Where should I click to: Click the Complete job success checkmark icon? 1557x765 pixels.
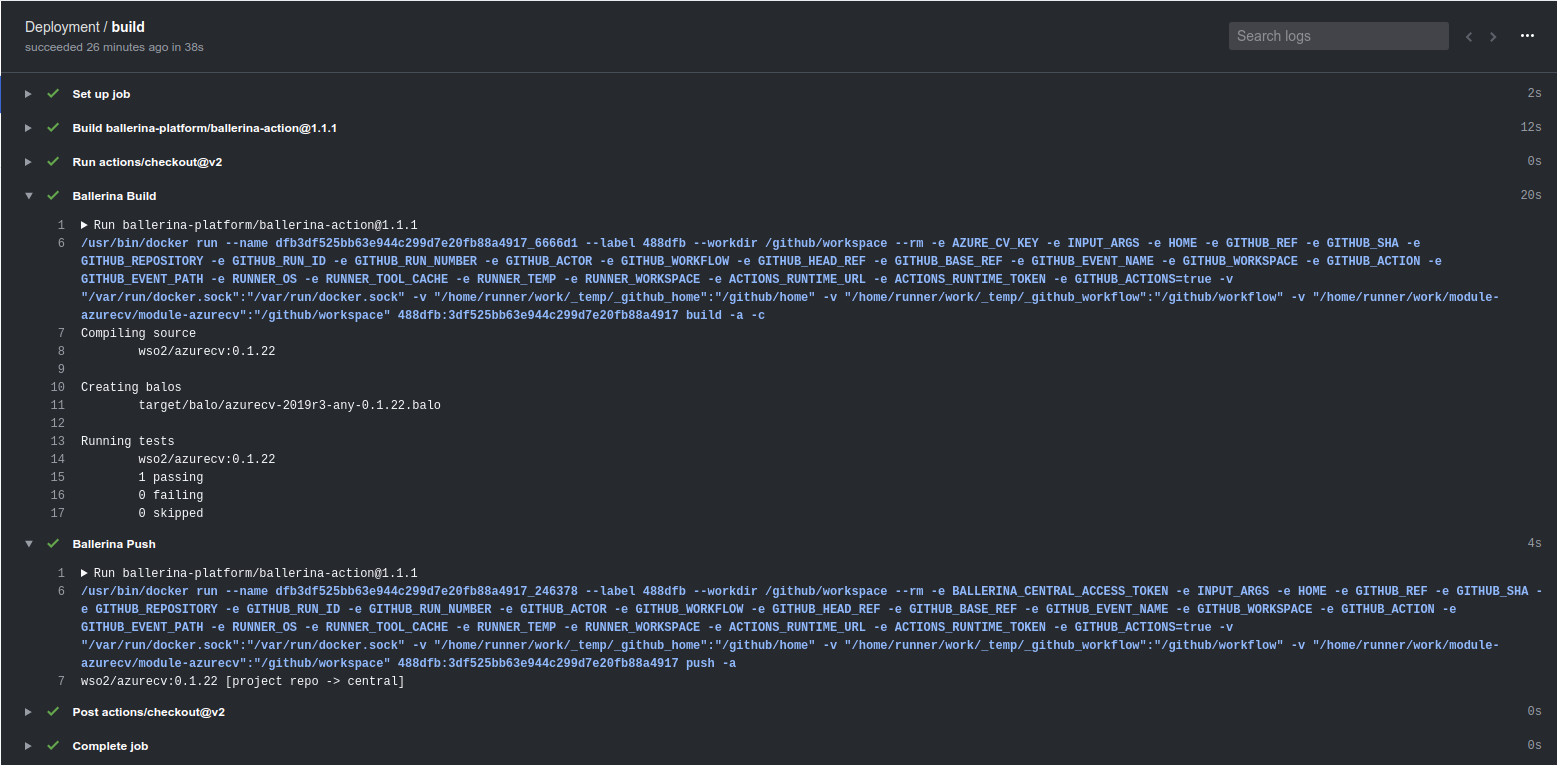[x=53, y=746]
